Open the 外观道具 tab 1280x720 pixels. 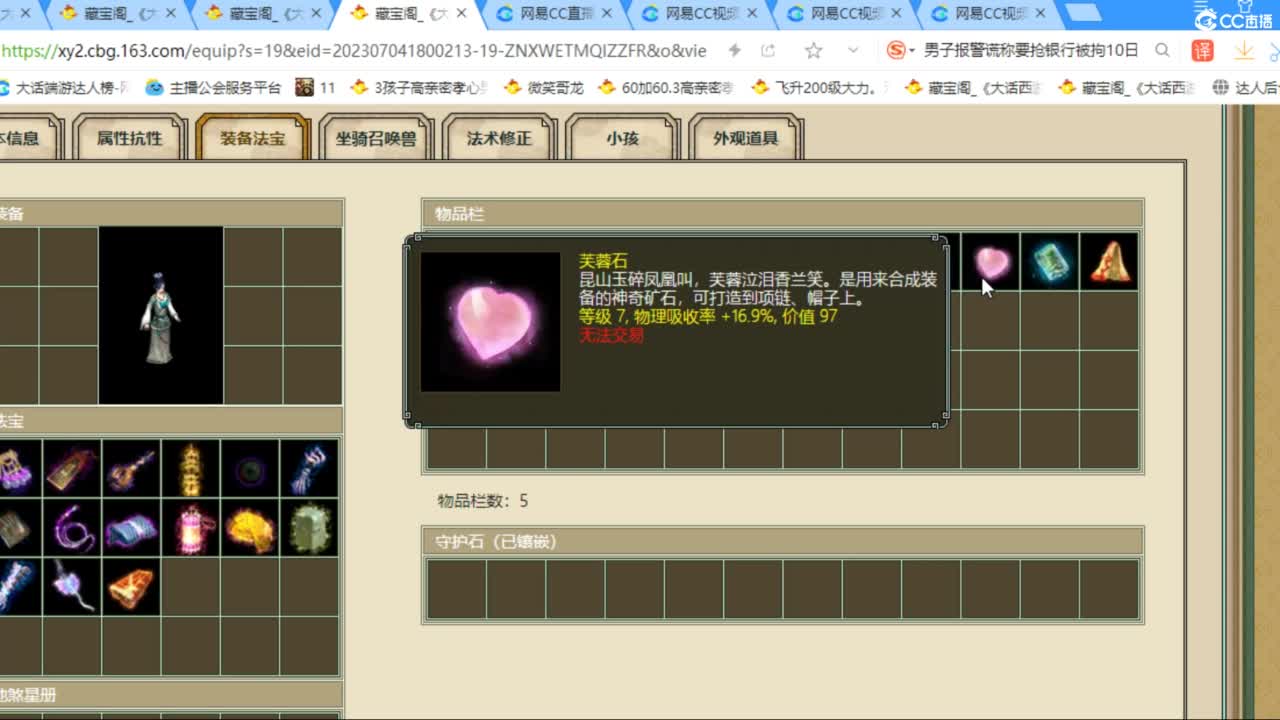(745, 138)
